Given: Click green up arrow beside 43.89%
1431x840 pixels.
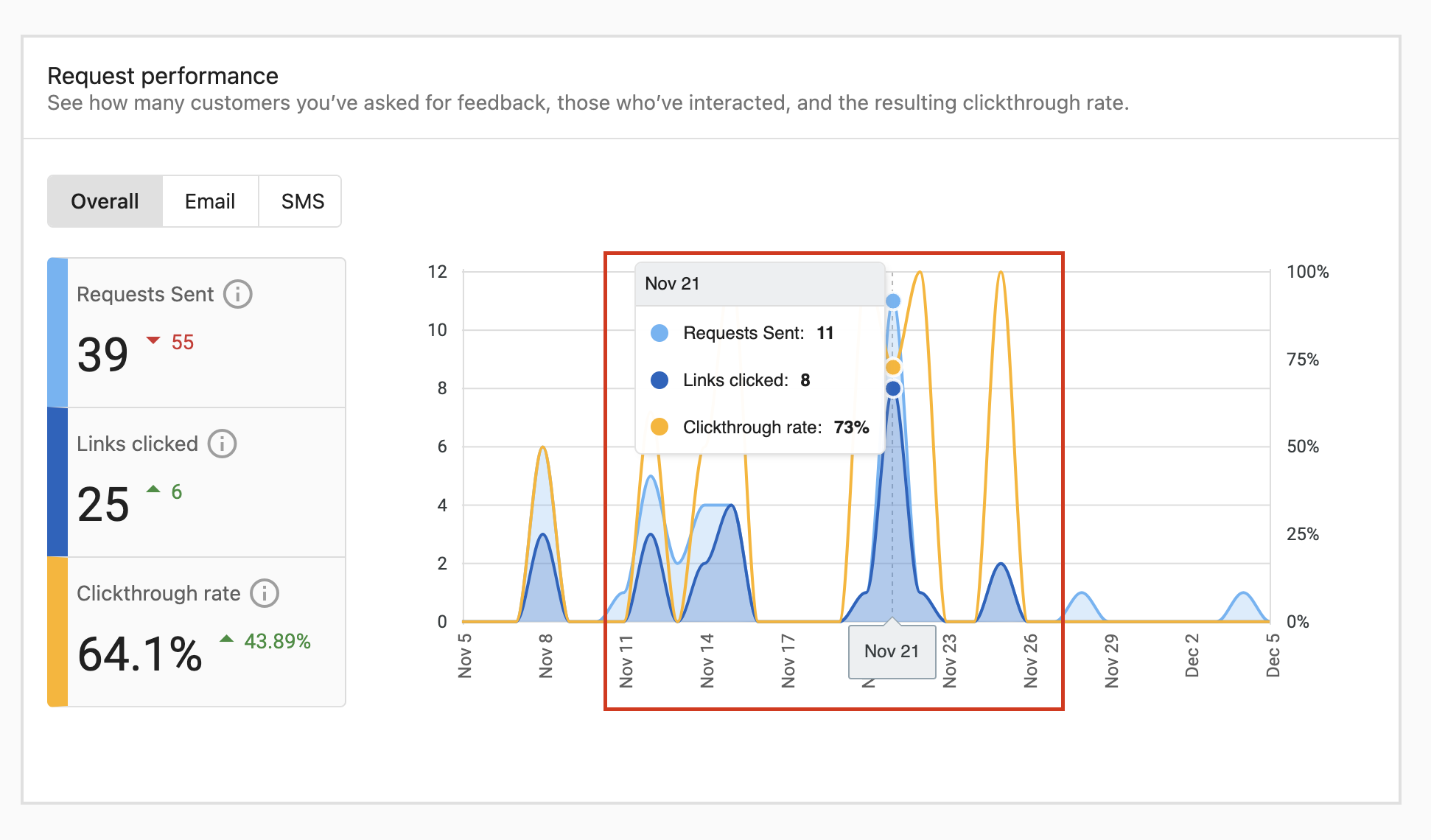Looking at the screenshot, I should pyautogui.click(x=227, y=639).
